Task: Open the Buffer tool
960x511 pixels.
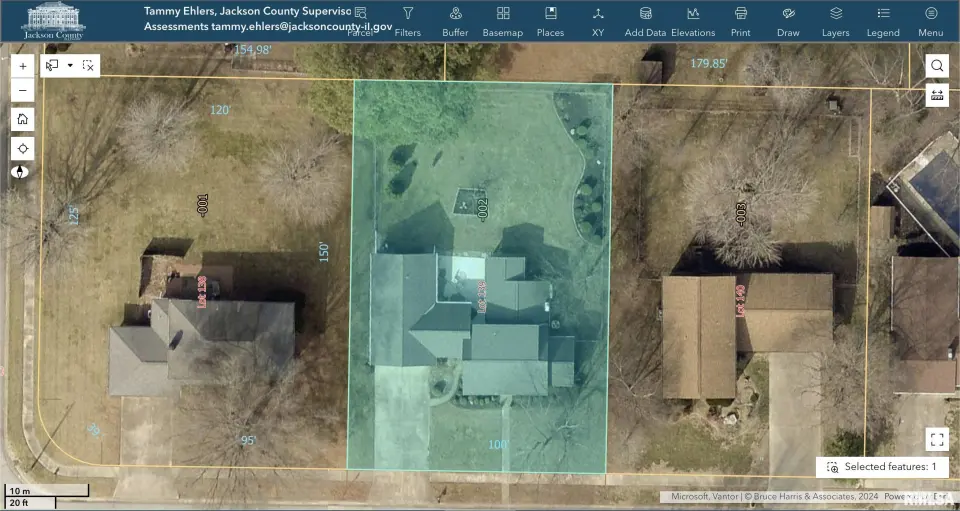Action: tap(455, 21)
